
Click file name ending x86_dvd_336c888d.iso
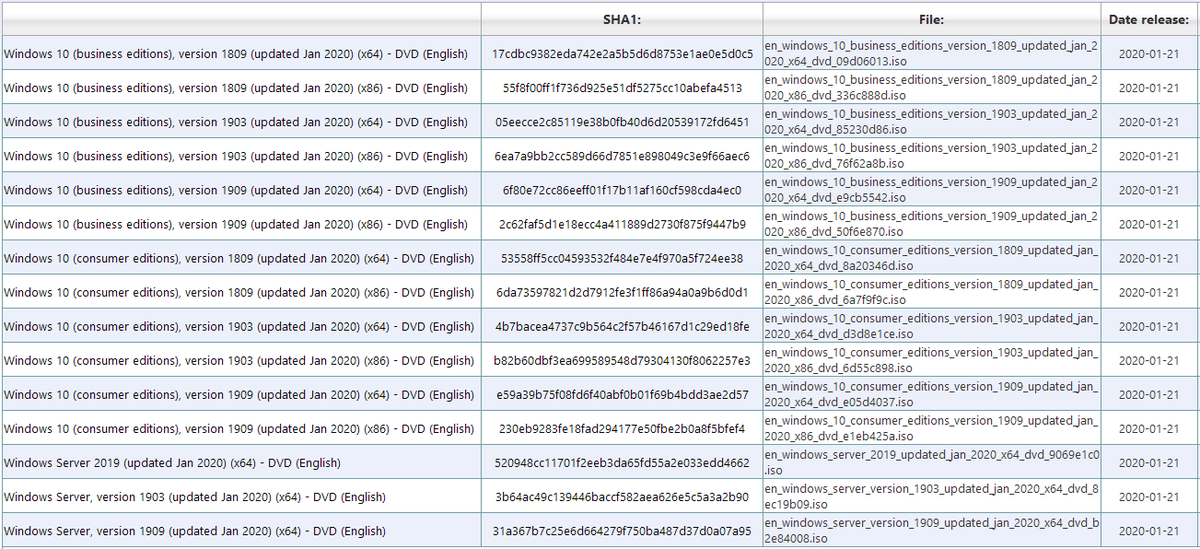pos(930,87)
